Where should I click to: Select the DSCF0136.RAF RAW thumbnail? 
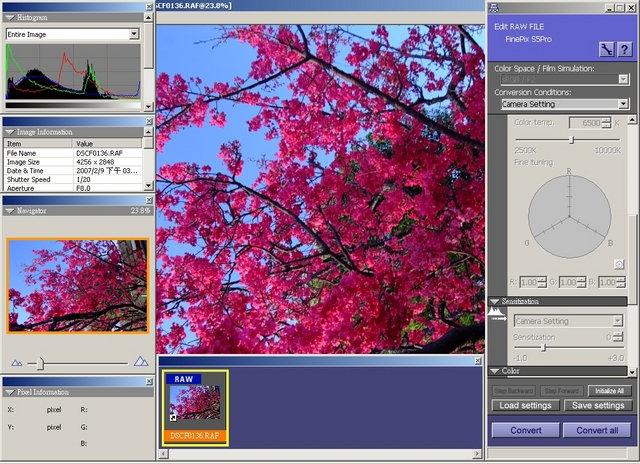195,408
